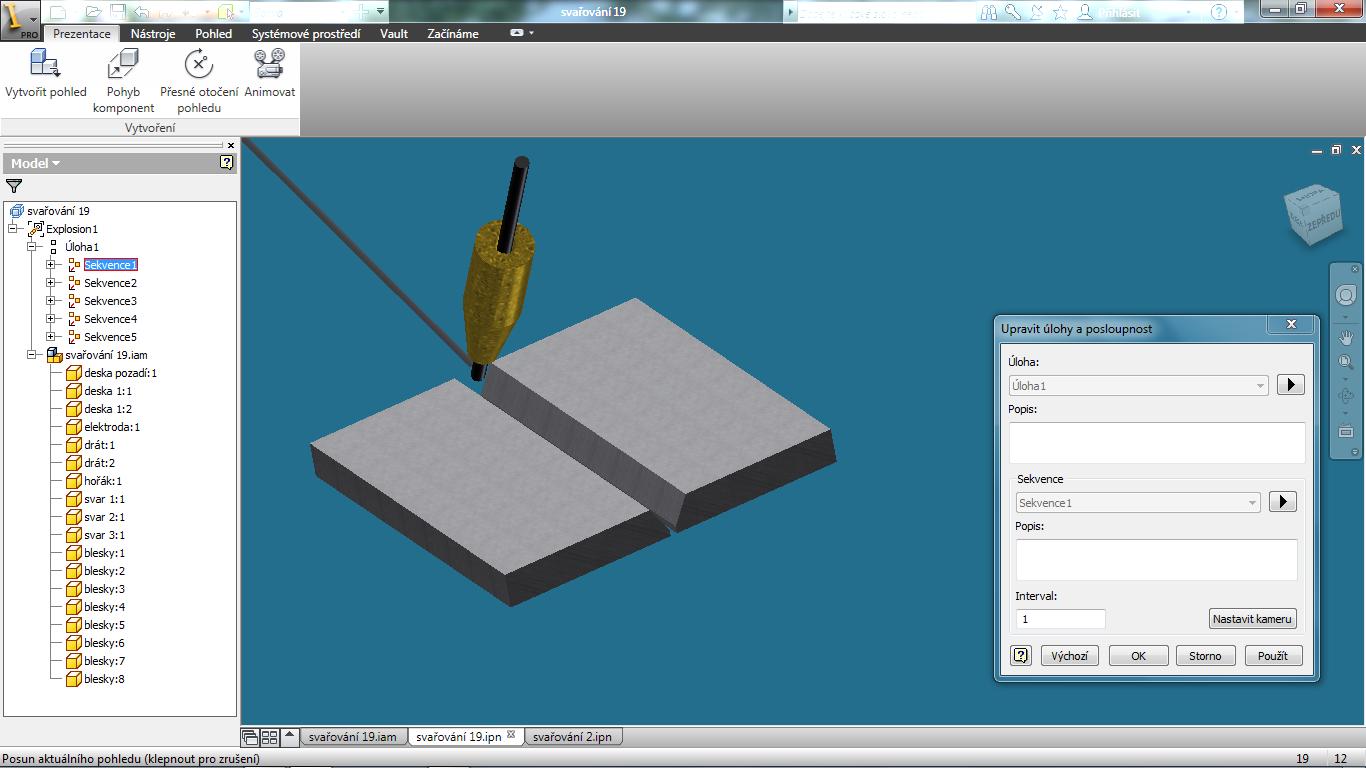Open the Sekvence dropdown
This screenshot has height=768, width=1366.
coord(1138,503)
